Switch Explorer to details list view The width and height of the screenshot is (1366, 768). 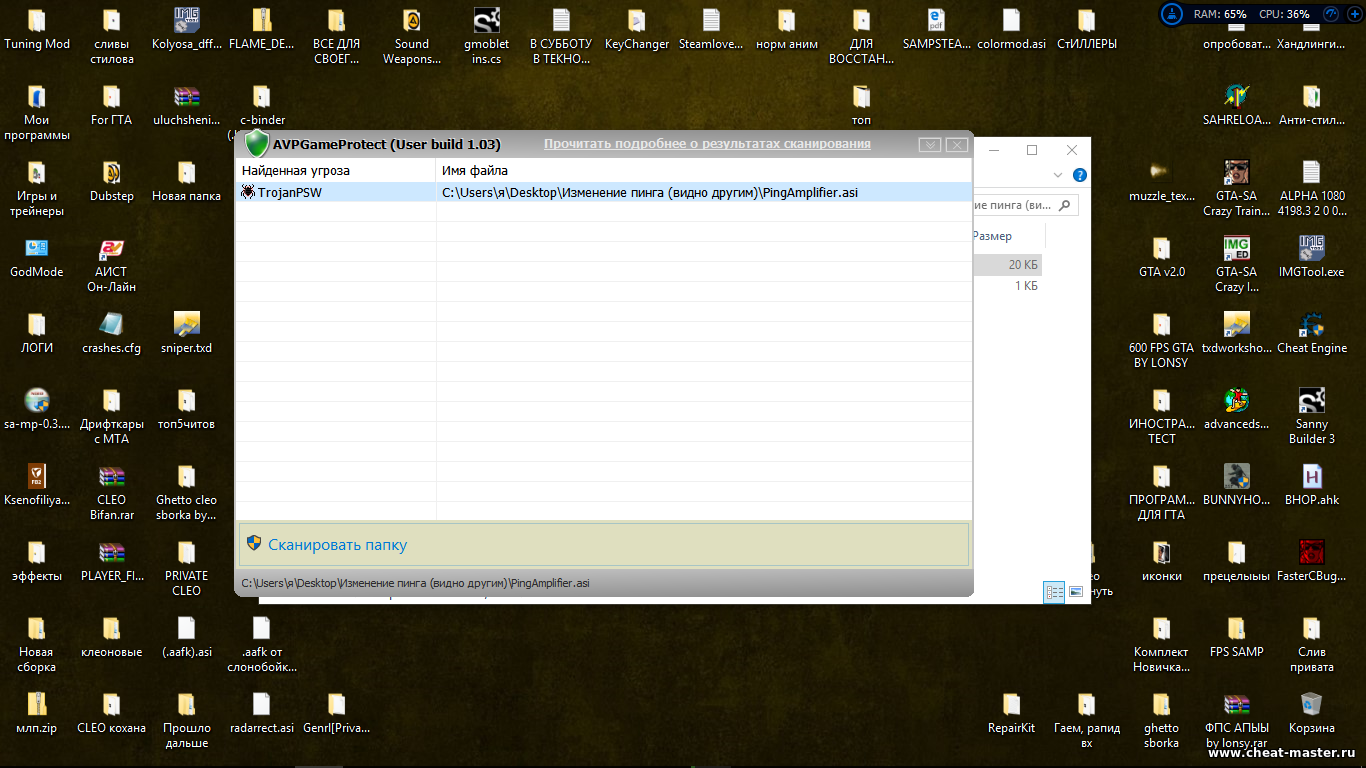[x=1054, y=592]
